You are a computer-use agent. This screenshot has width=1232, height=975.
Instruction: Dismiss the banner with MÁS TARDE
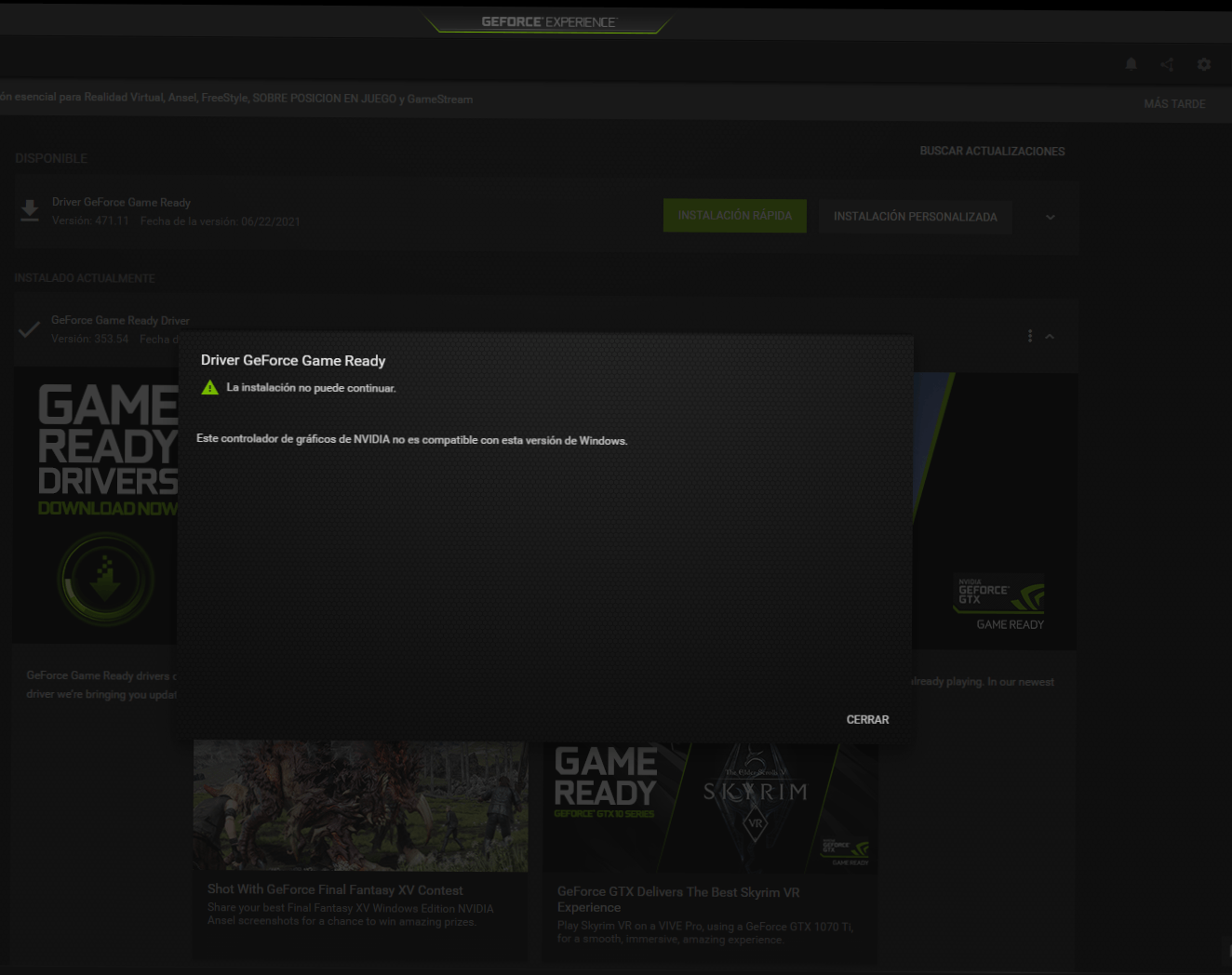click(1174, 104)
